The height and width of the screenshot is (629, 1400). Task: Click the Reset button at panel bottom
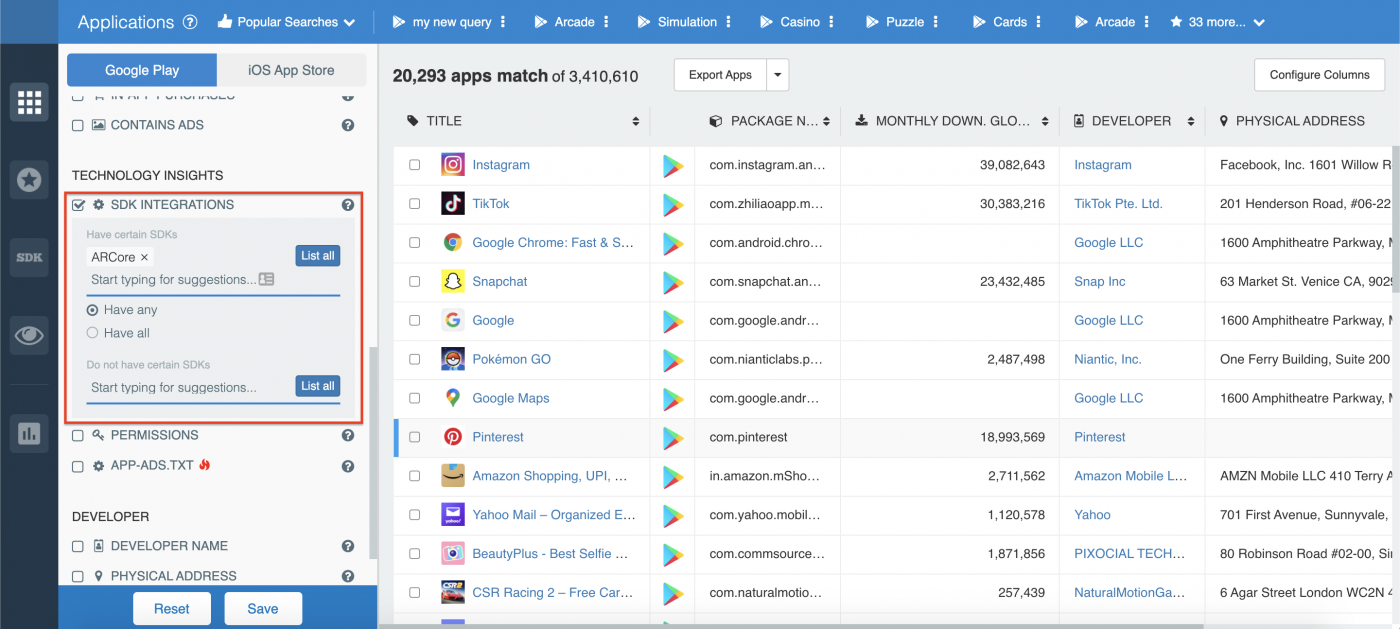[x=171, y=608]
